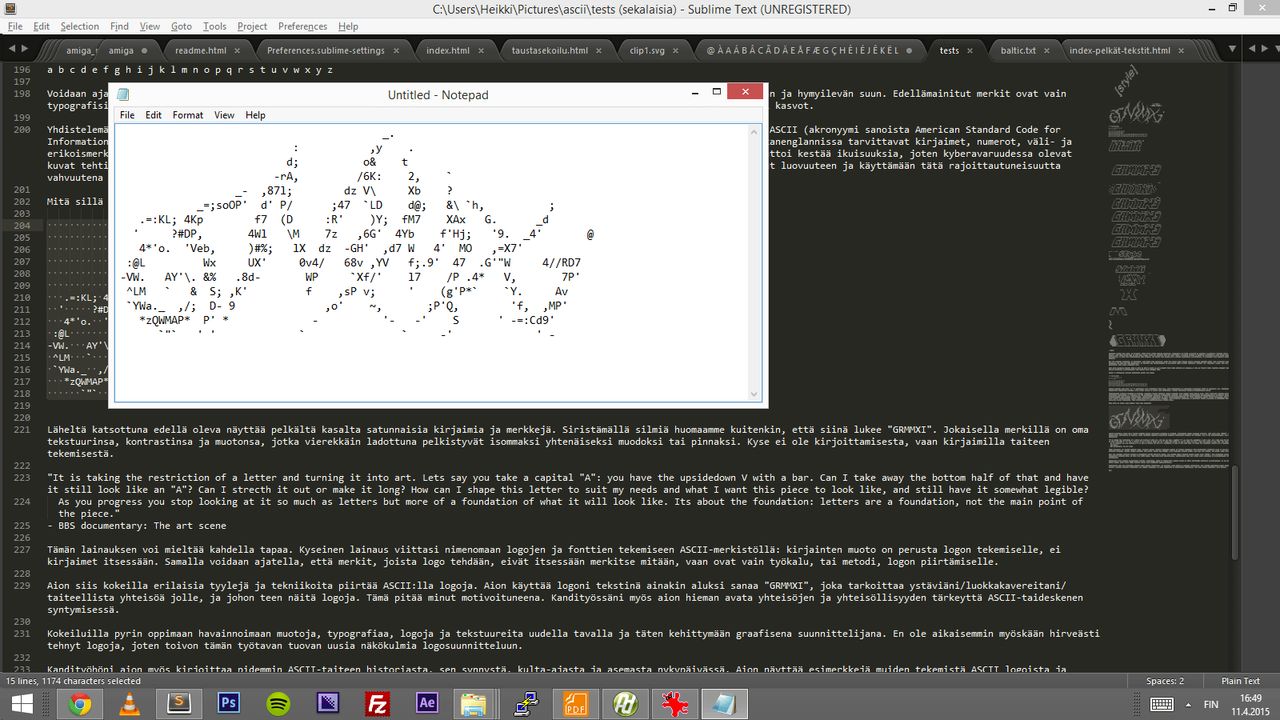Open the Format menu in Notepad
Screen dimensions: 1280x720
click(187, 115)
